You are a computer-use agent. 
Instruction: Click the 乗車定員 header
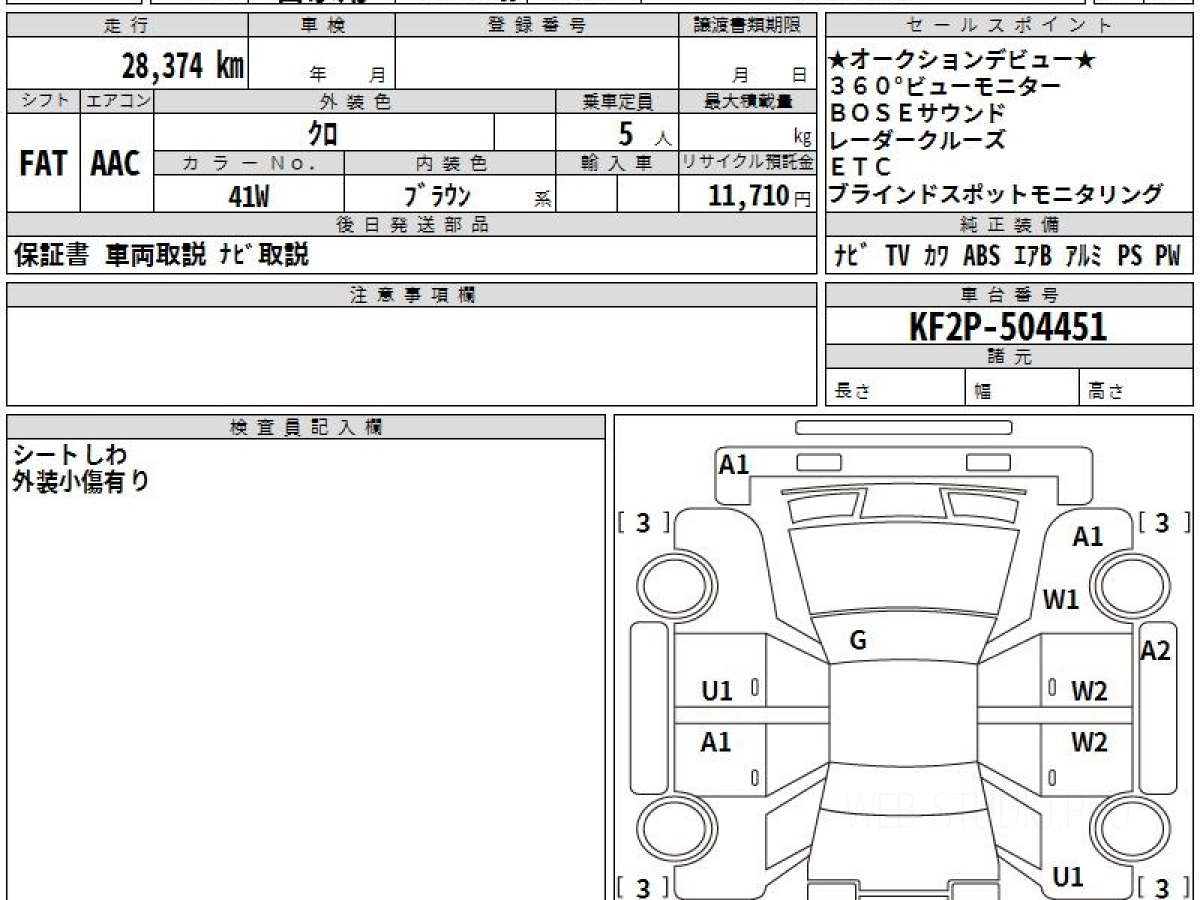click(617, 102)
